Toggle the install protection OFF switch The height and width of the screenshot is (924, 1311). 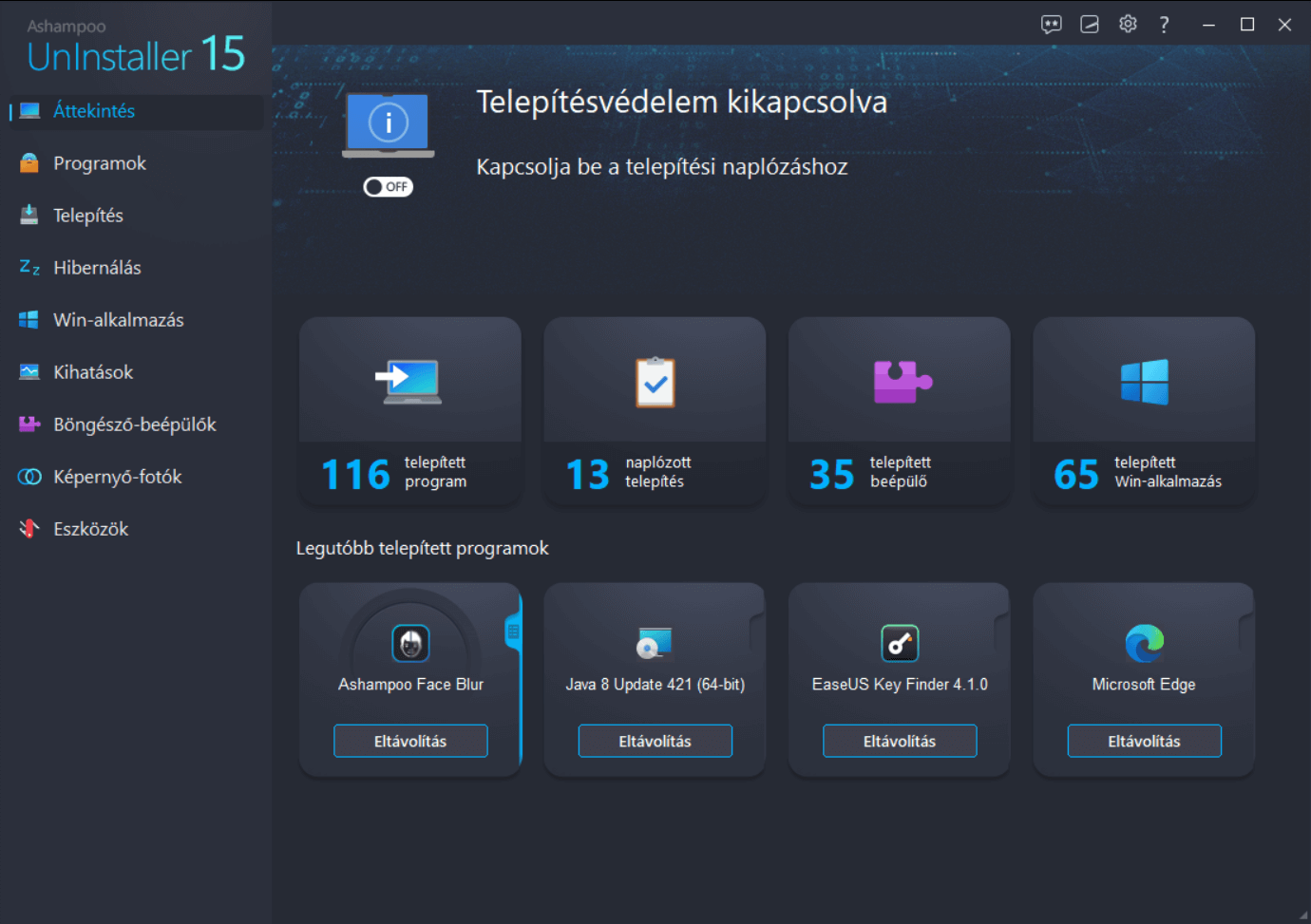point(388,187)
